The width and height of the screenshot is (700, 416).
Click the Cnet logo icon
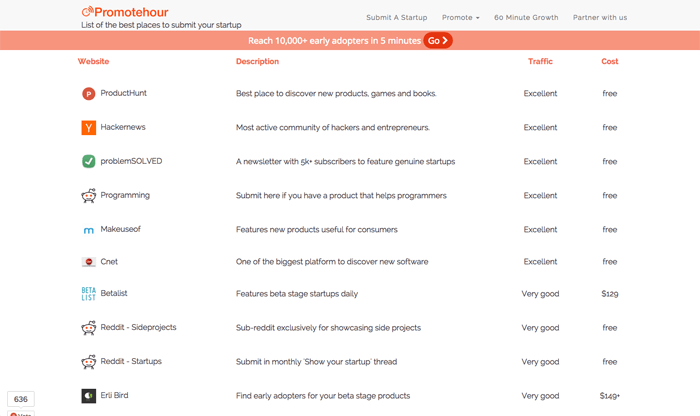coord(88,262)
